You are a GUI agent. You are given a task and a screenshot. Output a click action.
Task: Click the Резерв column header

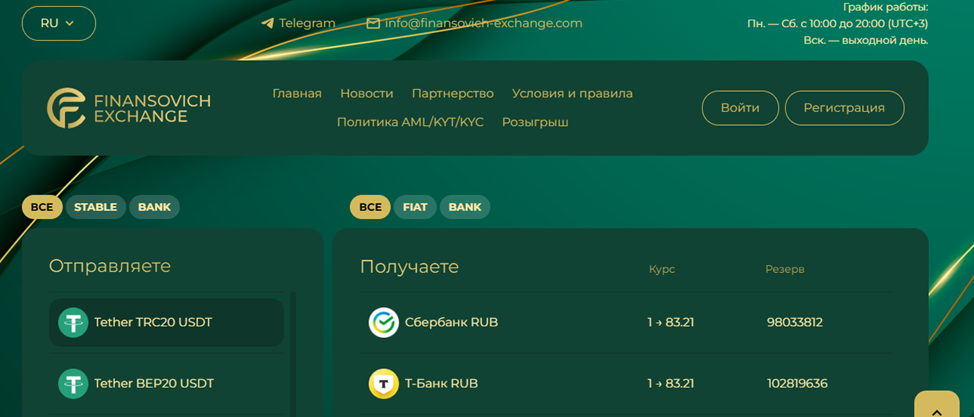pyautogui.click(x=785, y=270)
